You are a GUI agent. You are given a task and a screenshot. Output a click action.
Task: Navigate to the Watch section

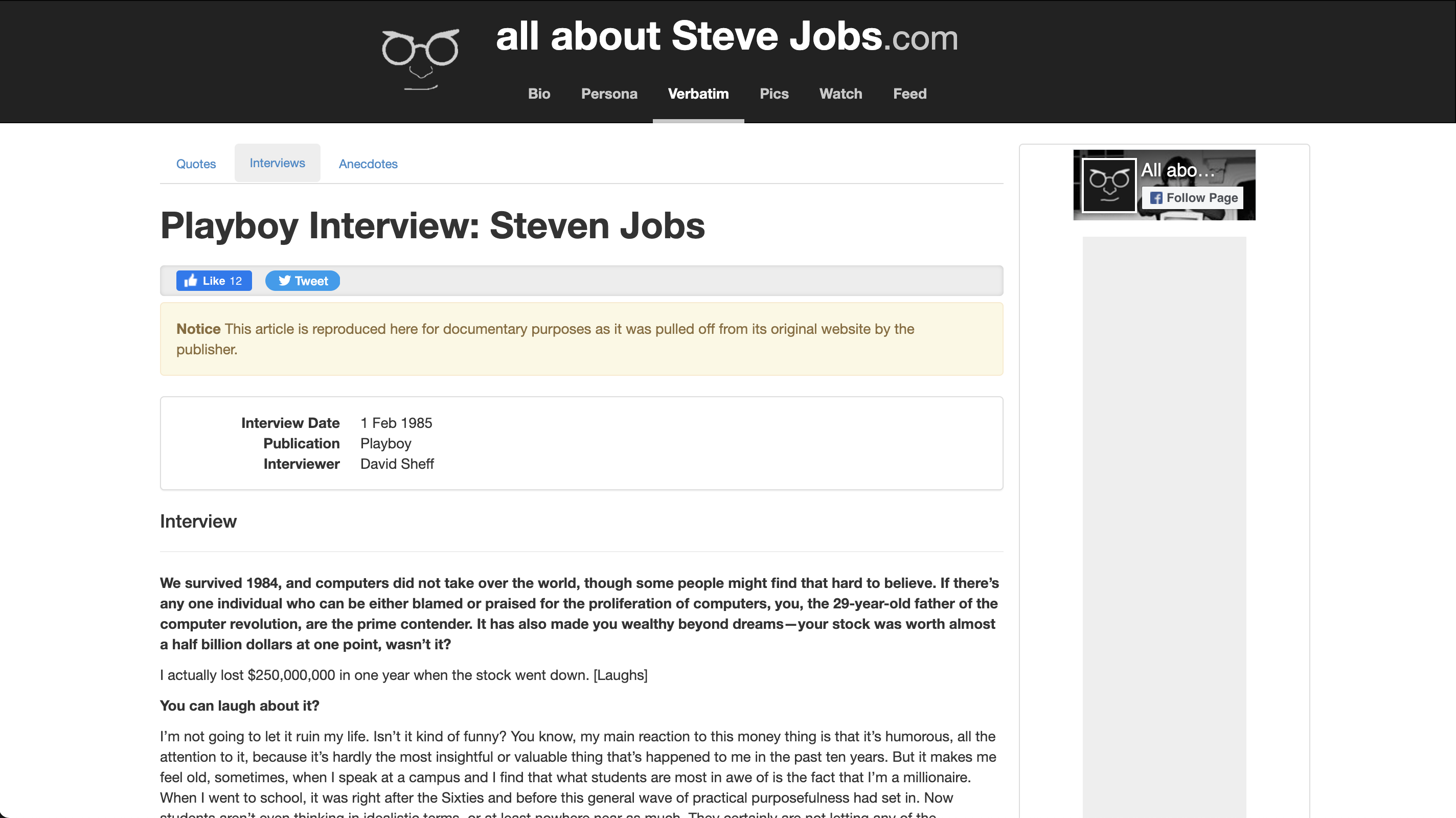tap(840, 94)
